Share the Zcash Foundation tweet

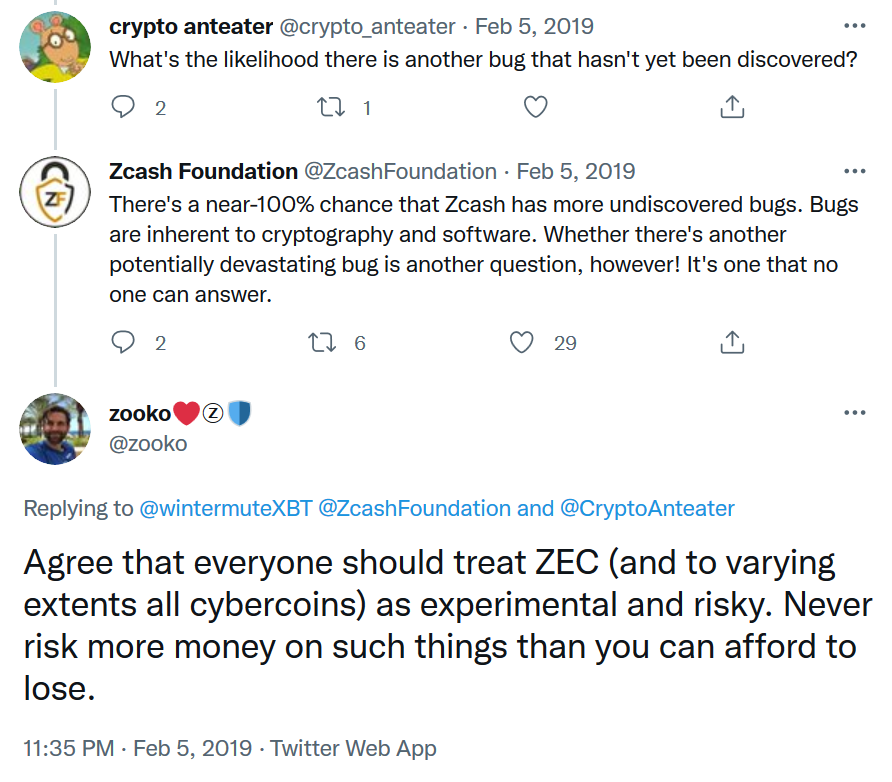(732, 343)
